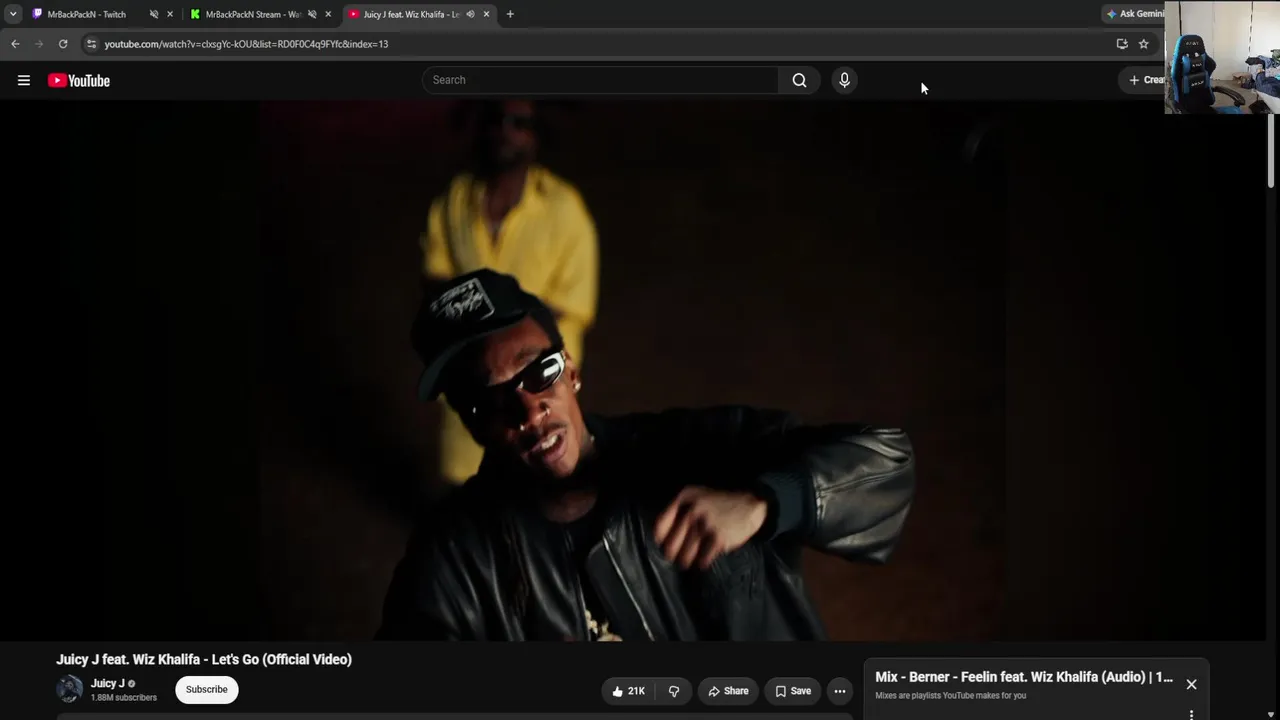Expand the tab search dropdown
Image resolution: width=1280 pixels, height=720 pixels.
(13, 14)
